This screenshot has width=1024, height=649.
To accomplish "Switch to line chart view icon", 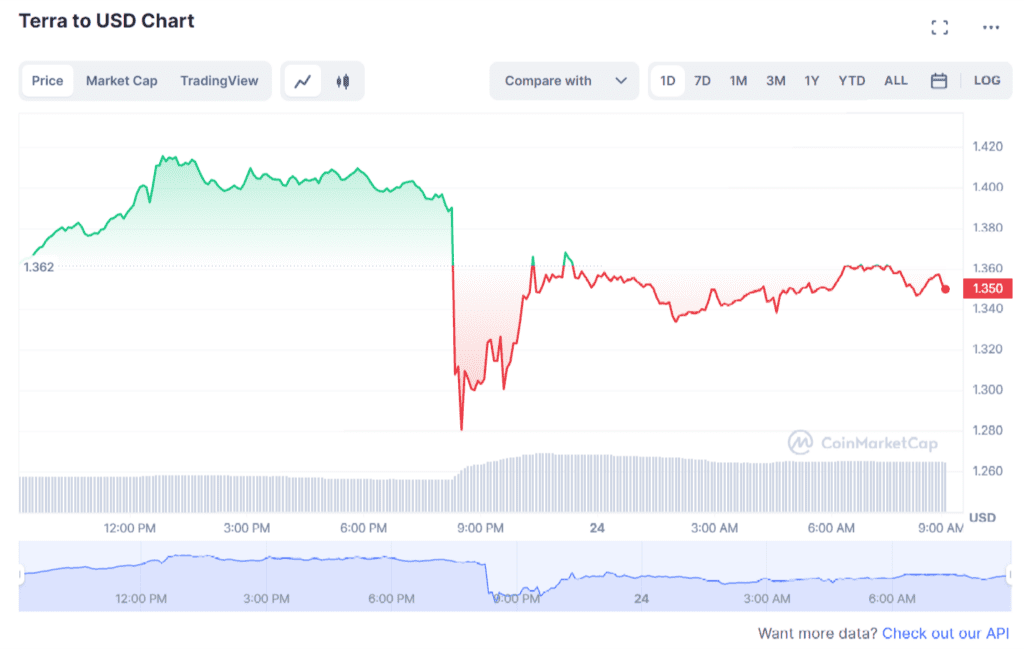I will [302, 82].
